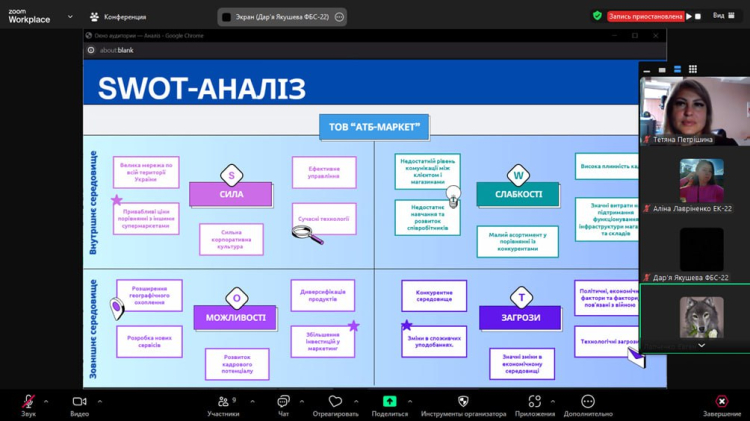Open the Конференция tab at top
The height and width of the screenshot is (421, 750).
tap(118, 17)
